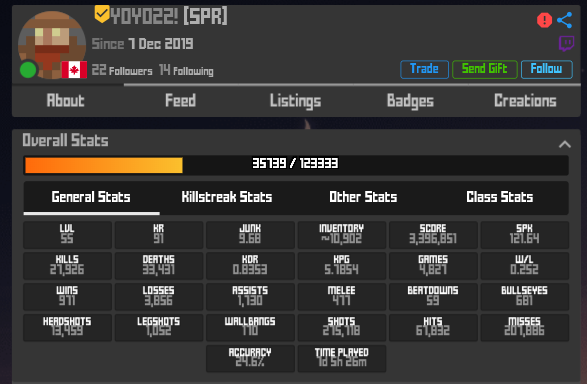Click the BEATDOWNS 59 stat cell

tap(433, 297)
